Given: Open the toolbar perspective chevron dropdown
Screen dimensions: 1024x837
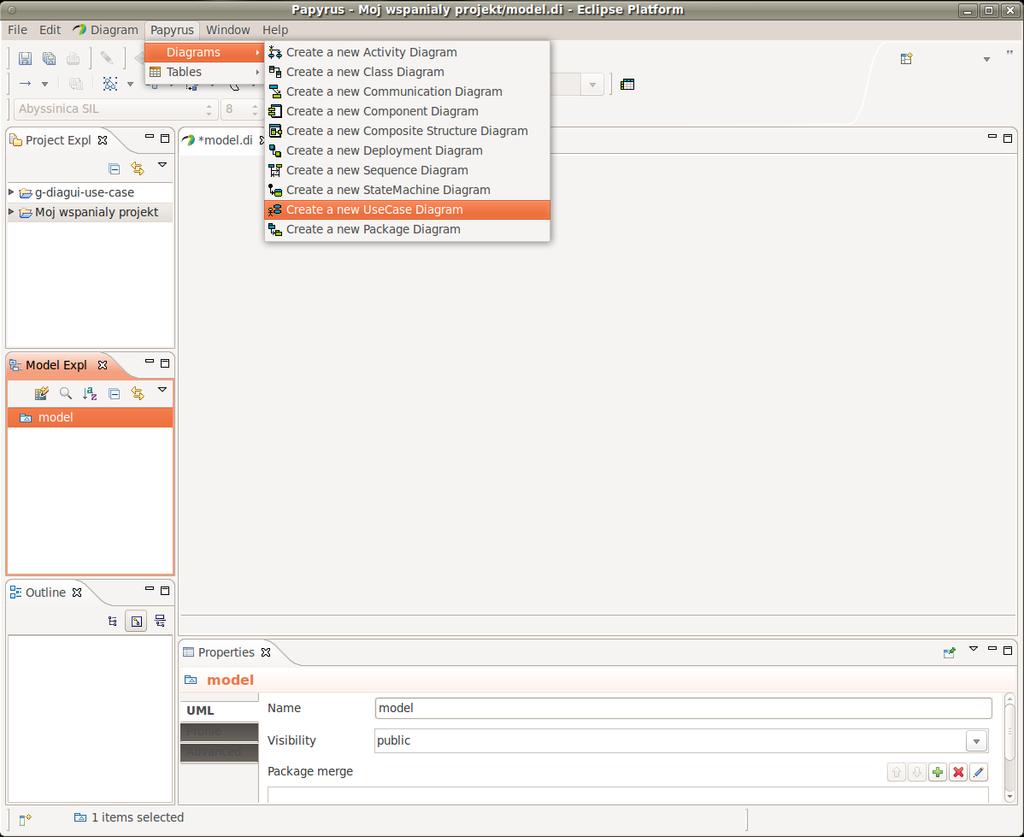Looking at the screenshot, I should click(987, 59).
